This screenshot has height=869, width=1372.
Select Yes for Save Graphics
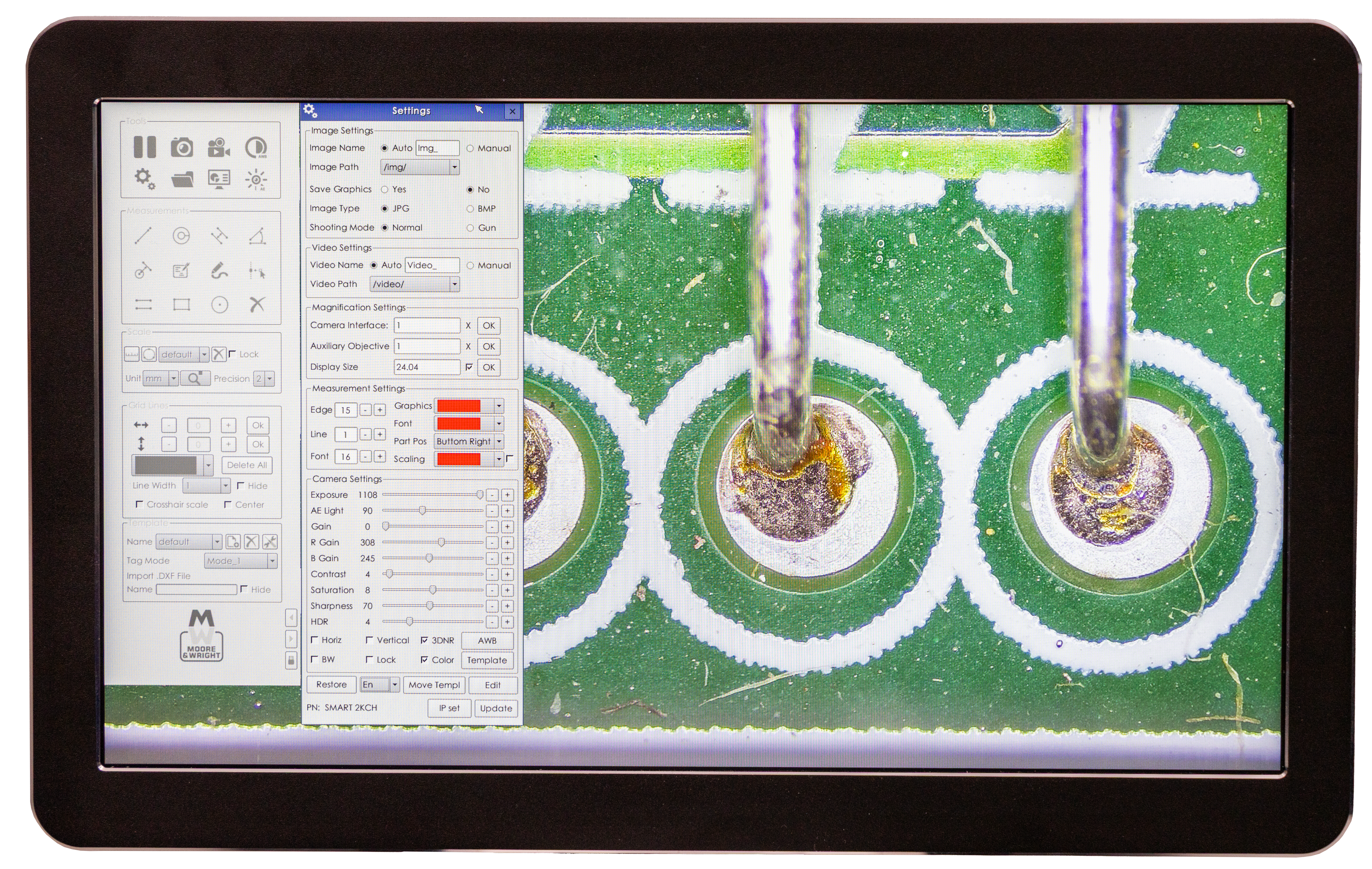[x=385, y=189]
